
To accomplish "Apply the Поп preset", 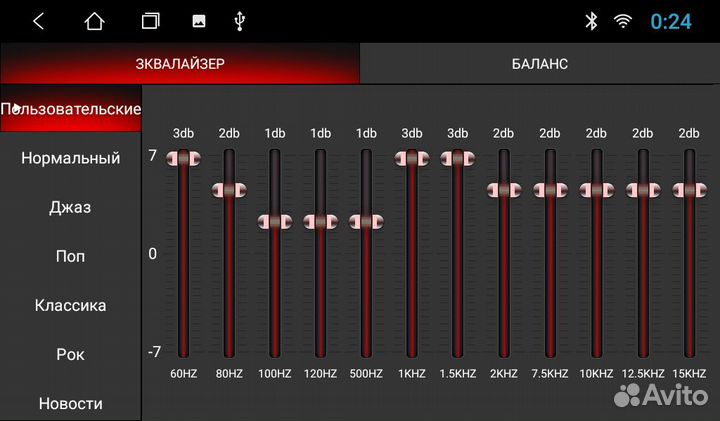I will (70, 256).
